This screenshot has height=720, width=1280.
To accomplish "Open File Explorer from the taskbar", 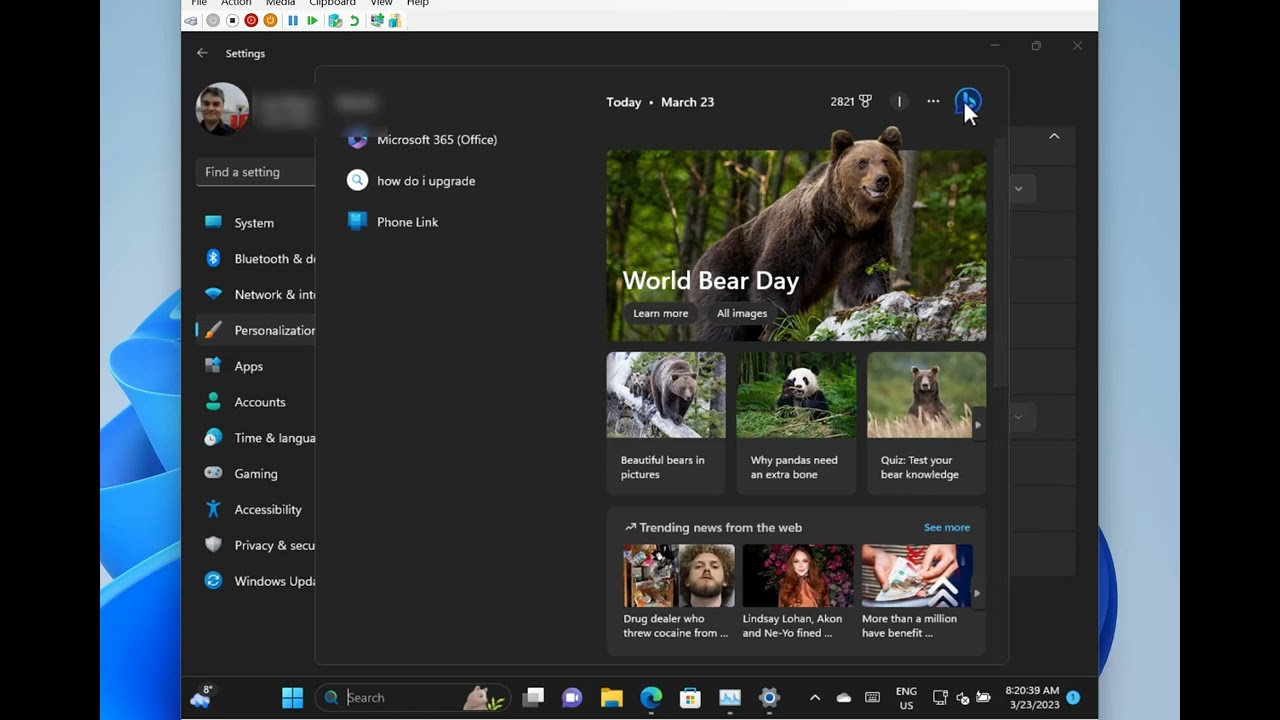I will click(611, 698).
